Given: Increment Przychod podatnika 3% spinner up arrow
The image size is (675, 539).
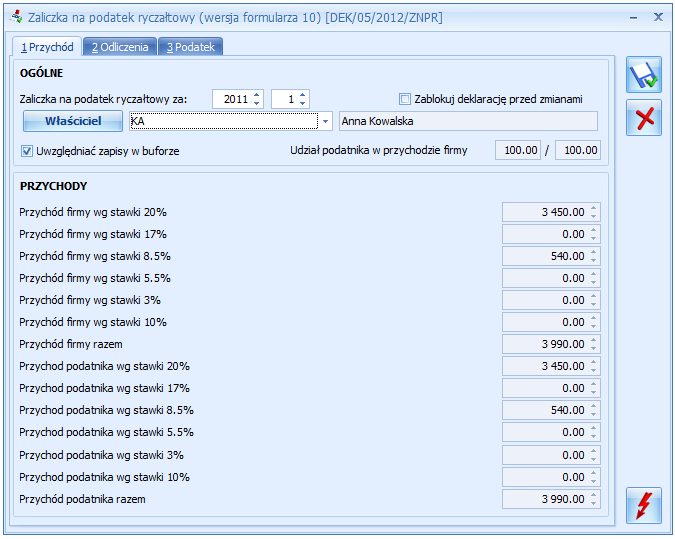Looking at the screenshot, I should coord(594,451).
